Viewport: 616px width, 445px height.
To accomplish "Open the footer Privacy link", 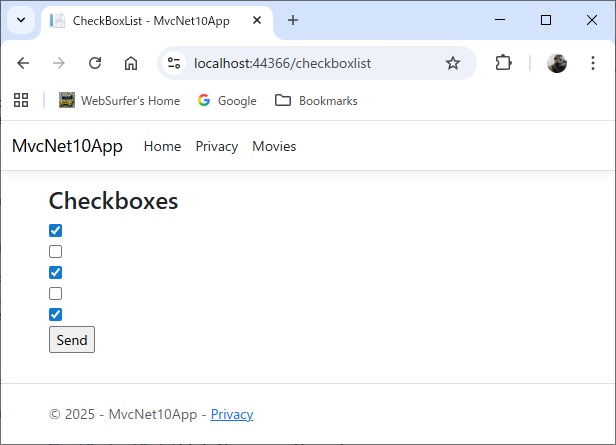I will tap(232, 414).
